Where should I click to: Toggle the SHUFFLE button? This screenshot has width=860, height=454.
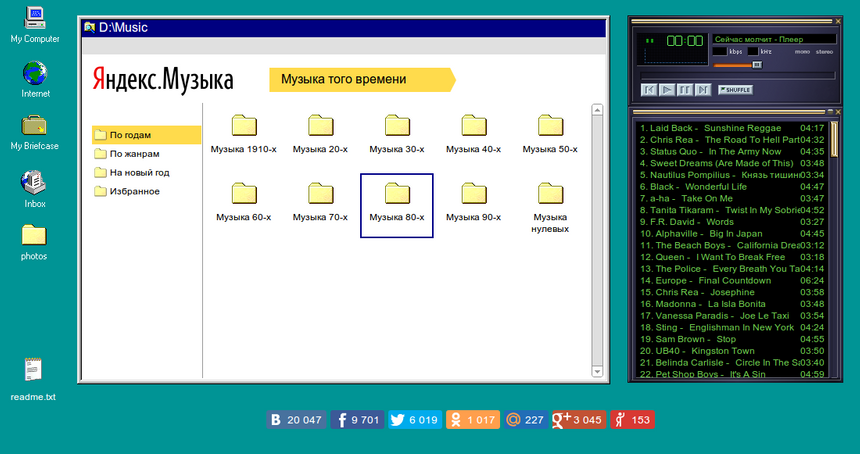(x=735, y=90)
